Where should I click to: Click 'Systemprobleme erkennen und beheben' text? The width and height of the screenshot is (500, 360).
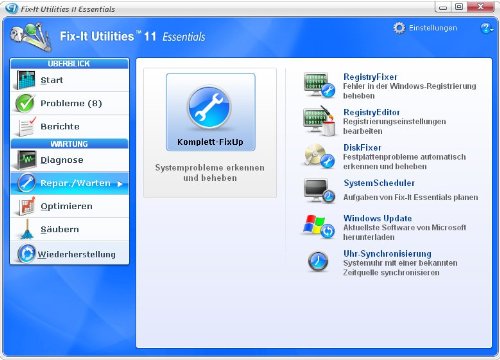tap(210, 173)
